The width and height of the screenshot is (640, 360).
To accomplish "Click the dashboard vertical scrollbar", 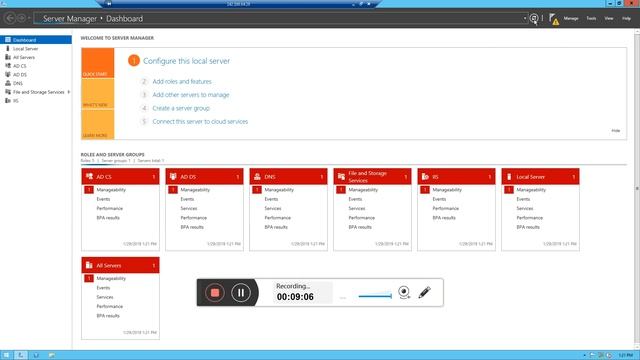I will pos(637,189).
